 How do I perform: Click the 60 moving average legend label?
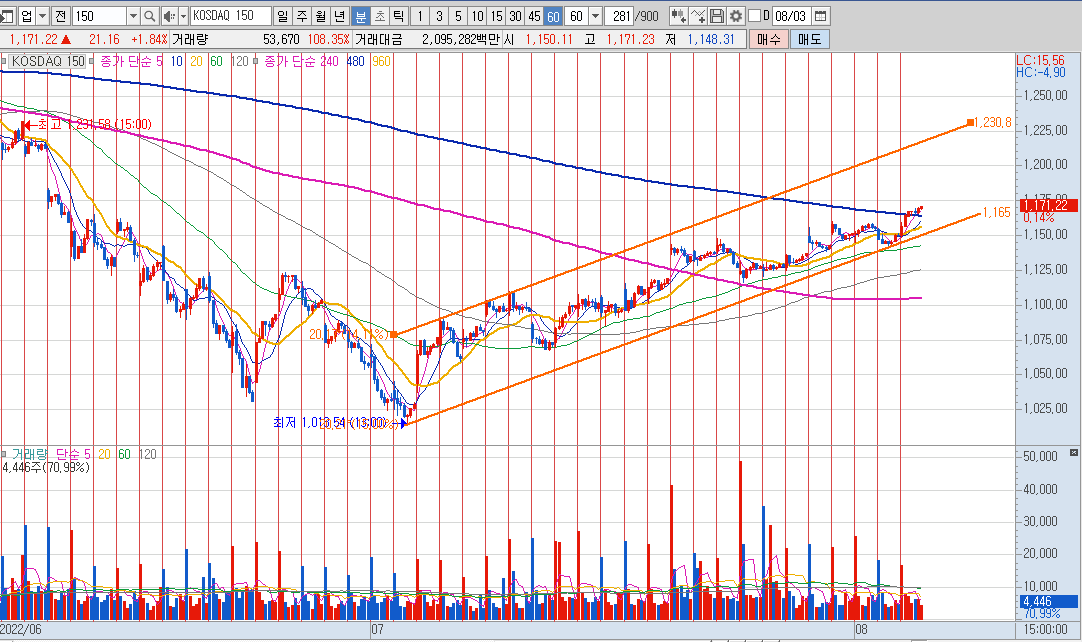point(216,61)
